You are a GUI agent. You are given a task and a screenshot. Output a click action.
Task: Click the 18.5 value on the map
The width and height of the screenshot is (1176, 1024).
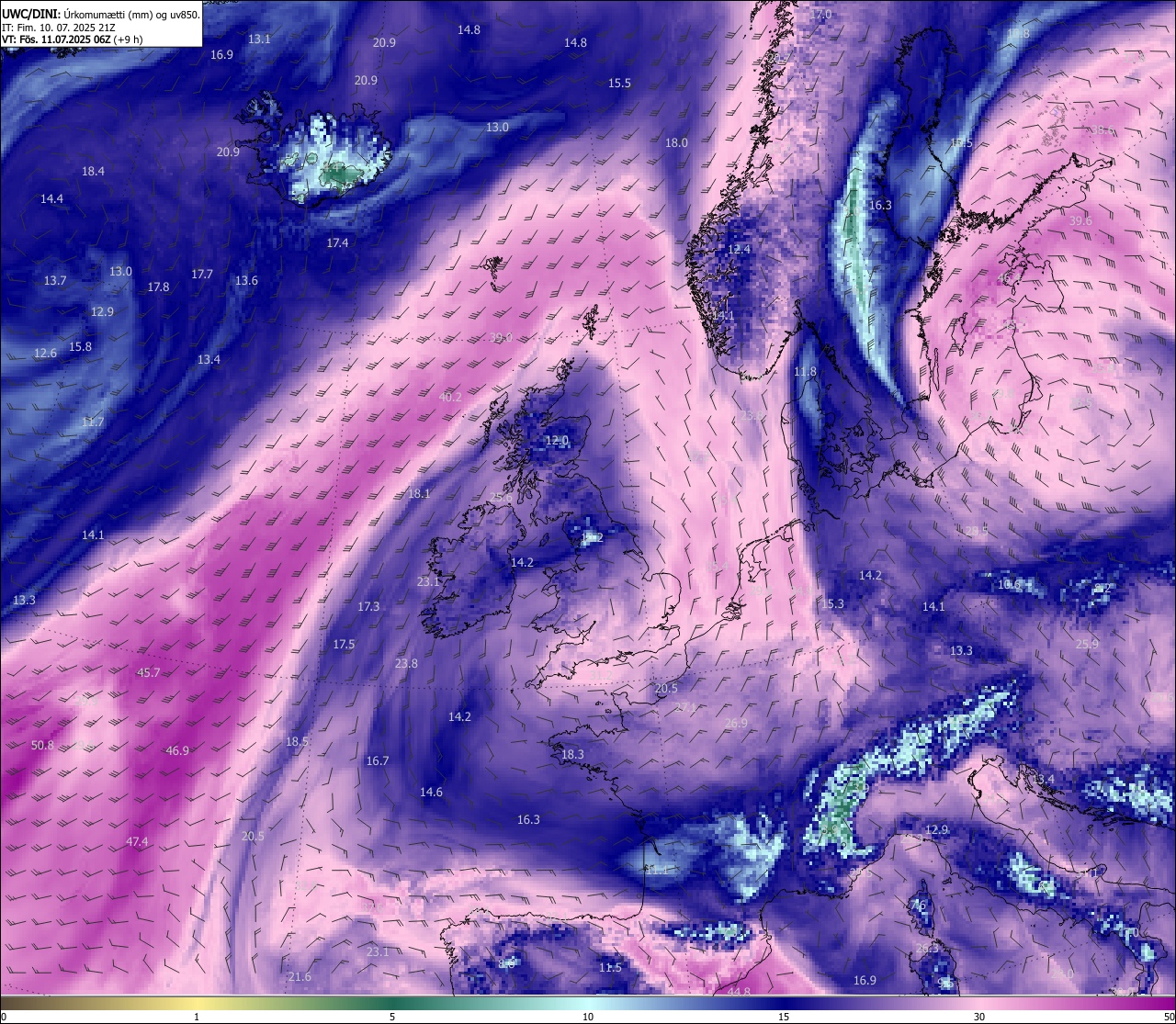297,741
